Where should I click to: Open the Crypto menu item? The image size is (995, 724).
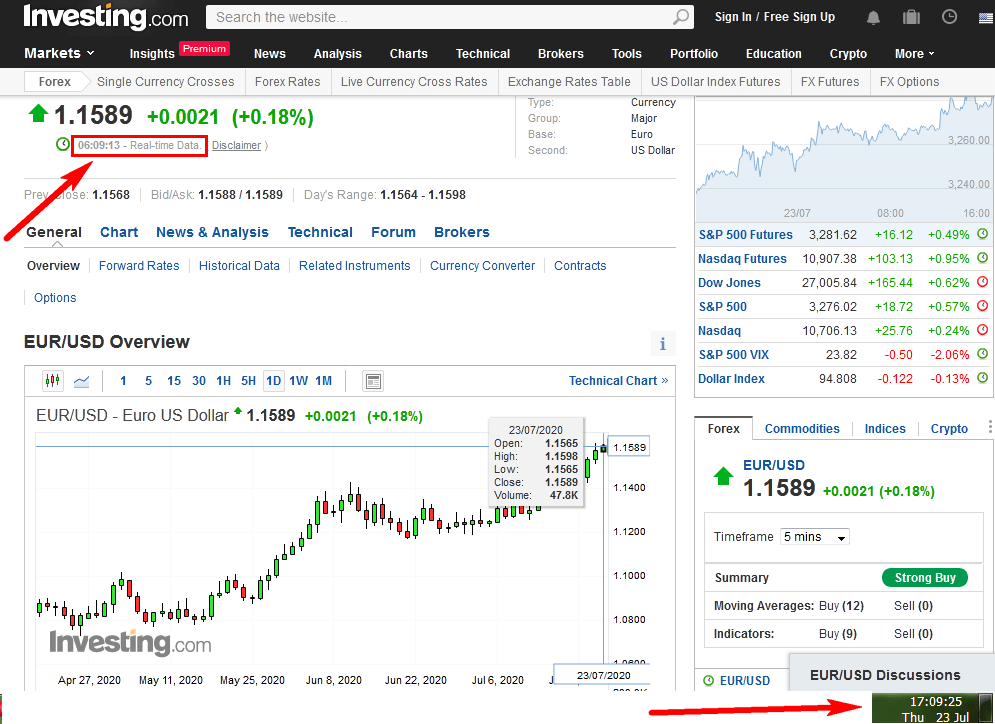pos(848,54)
